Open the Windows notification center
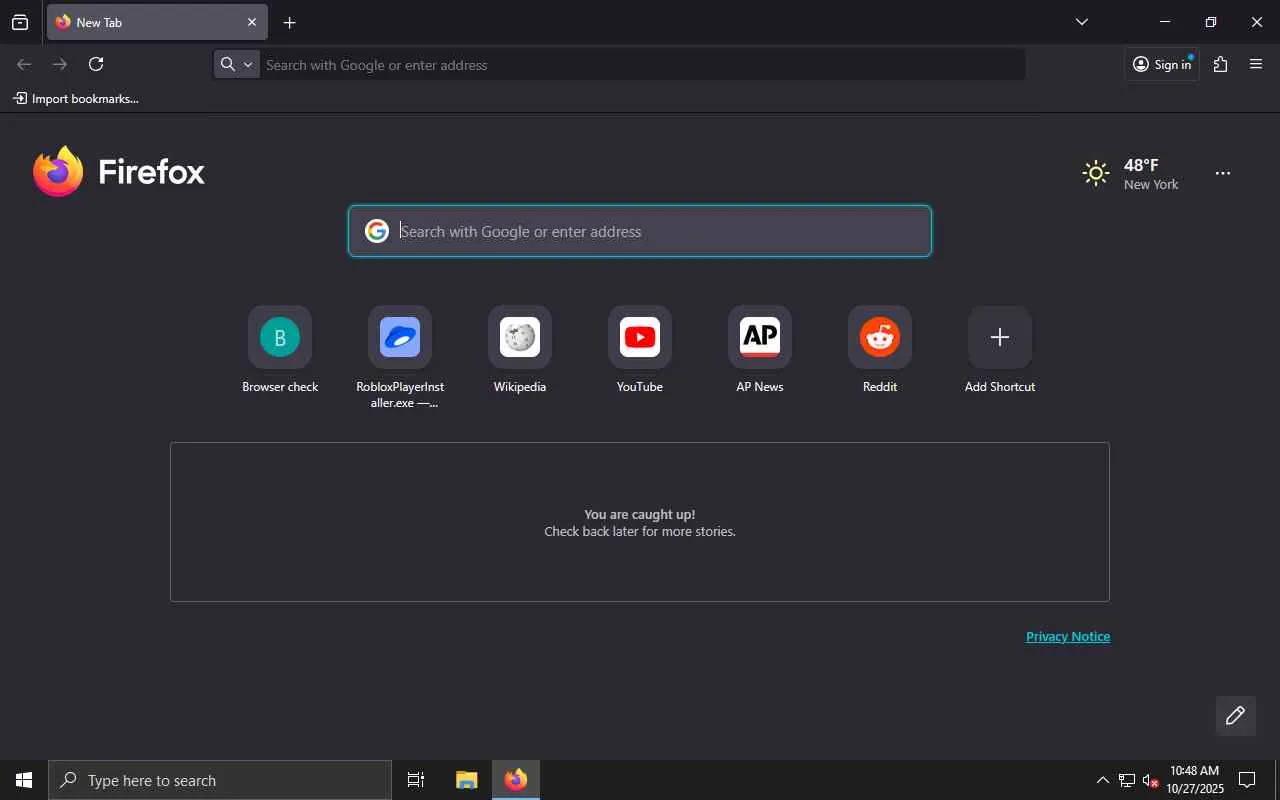This screenshot has width=1280, height=800. pos(1248,780)
